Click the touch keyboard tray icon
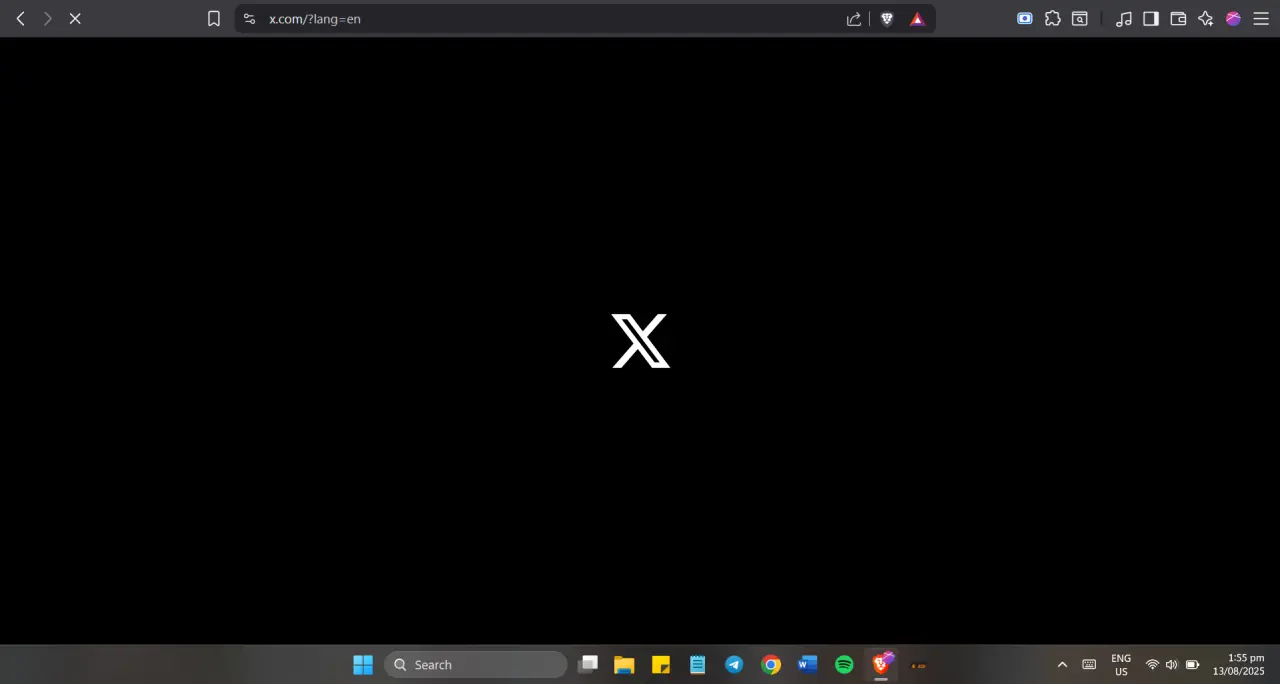 tap(1089, 665)
